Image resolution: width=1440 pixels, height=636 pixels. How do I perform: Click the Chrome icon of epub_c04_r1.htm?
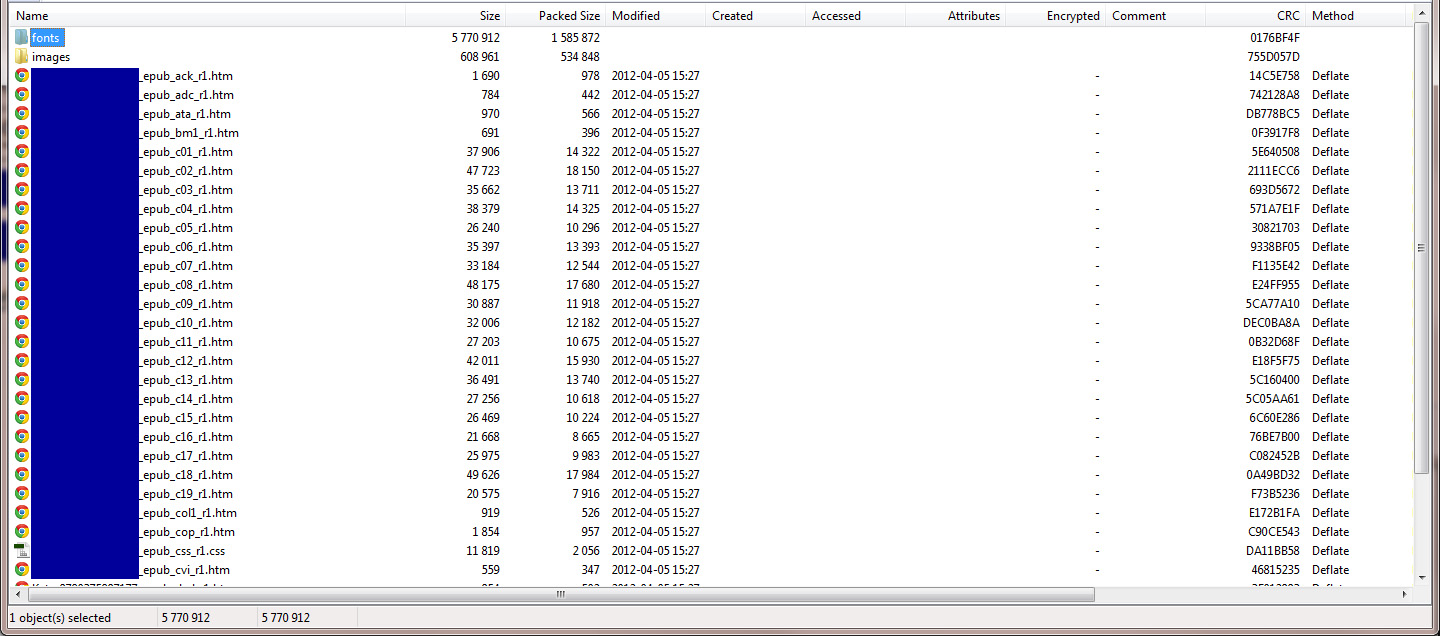21,208
